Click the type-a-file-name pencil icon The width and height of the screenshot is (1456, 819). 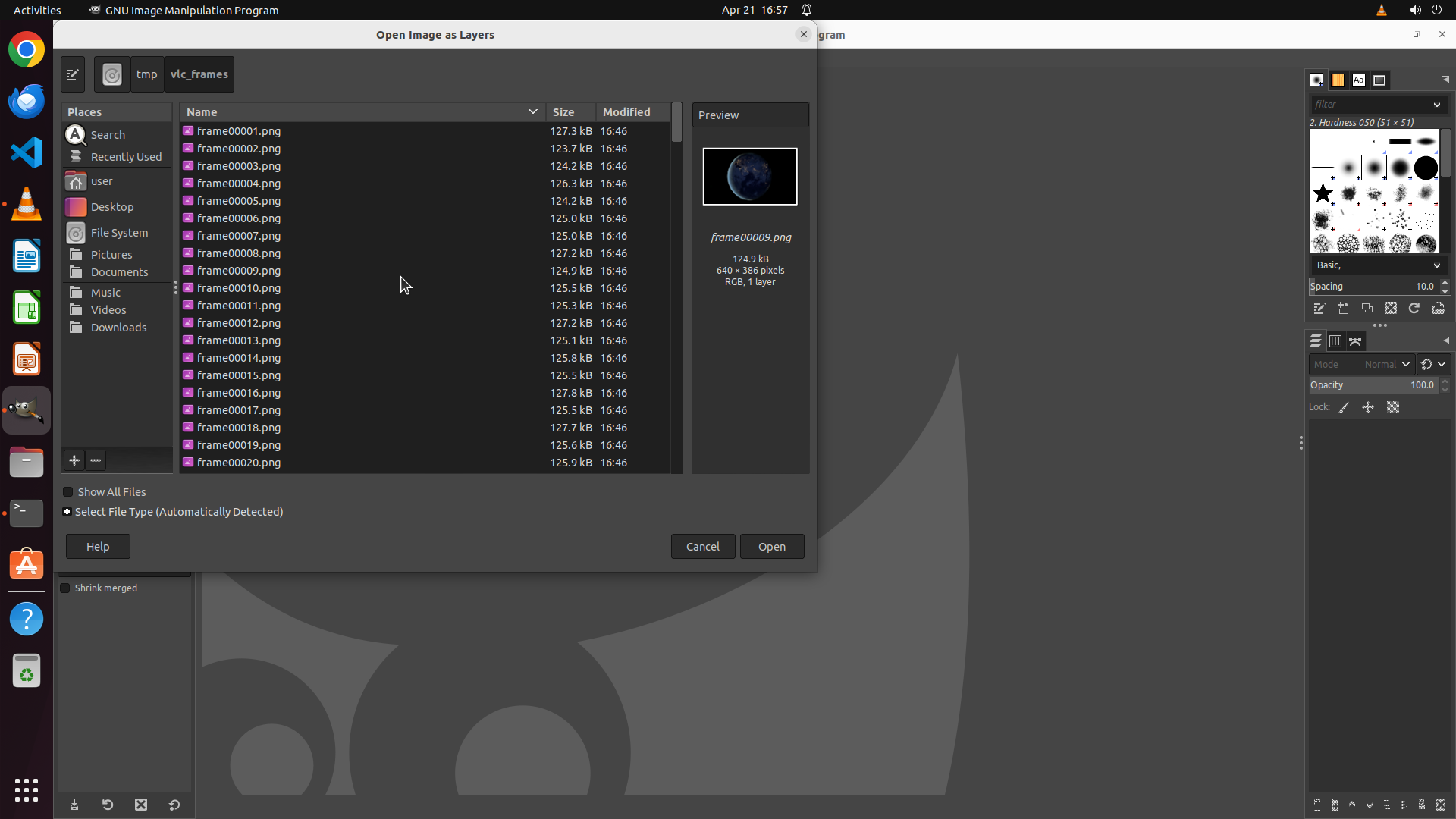[x=73, y=74]
